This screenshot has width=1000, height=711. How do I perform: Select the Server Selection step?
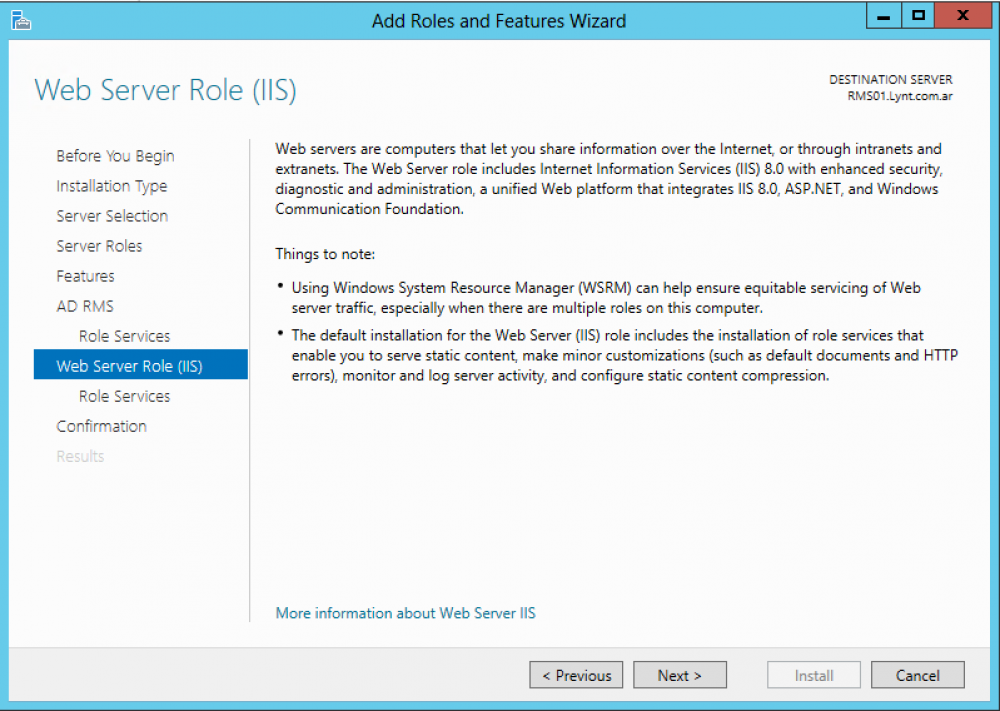[x=112, y=216]
